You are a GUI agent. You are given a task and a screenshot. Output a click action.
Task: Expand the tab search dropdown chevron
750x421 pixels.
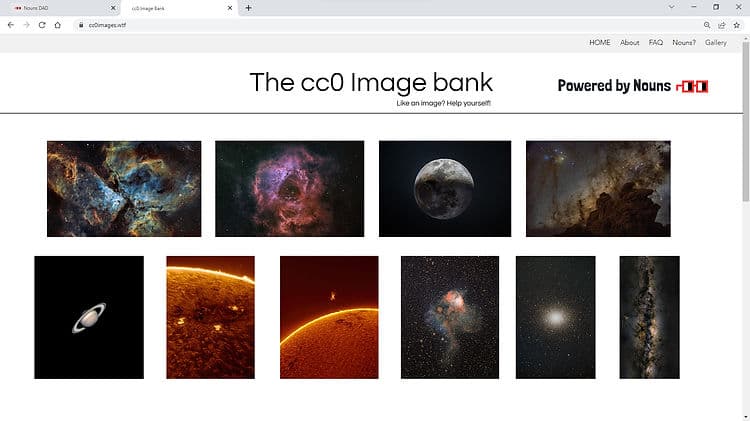[672, 7]
